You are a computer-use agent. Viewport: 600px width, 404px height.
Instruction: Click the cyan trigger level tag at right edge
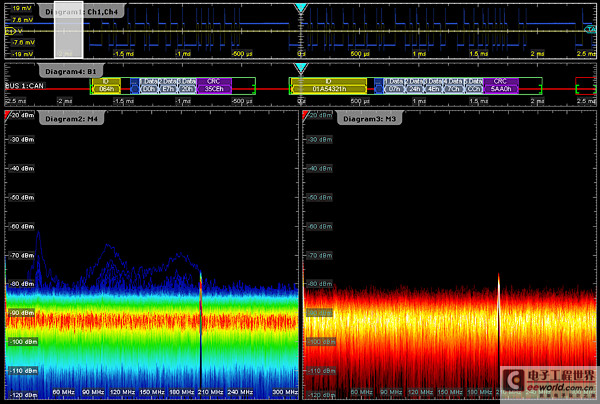pyautogui.click(x=591, y=29)
